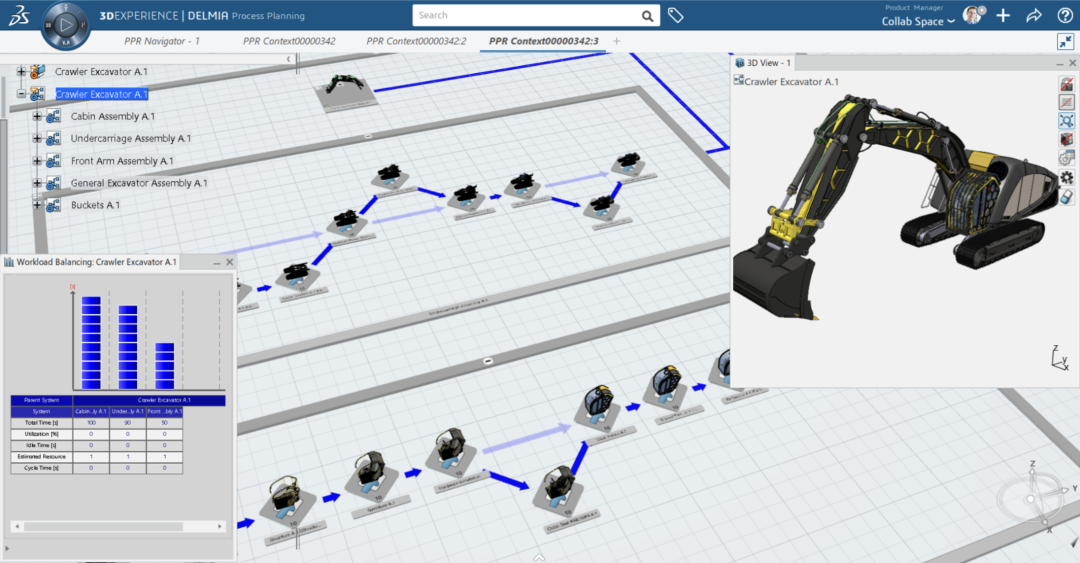This screenshot has height=563, width=1080.
Task: Collapse the selected Crawler Excavator A.1 node
Action: click(x=21, y=94)
